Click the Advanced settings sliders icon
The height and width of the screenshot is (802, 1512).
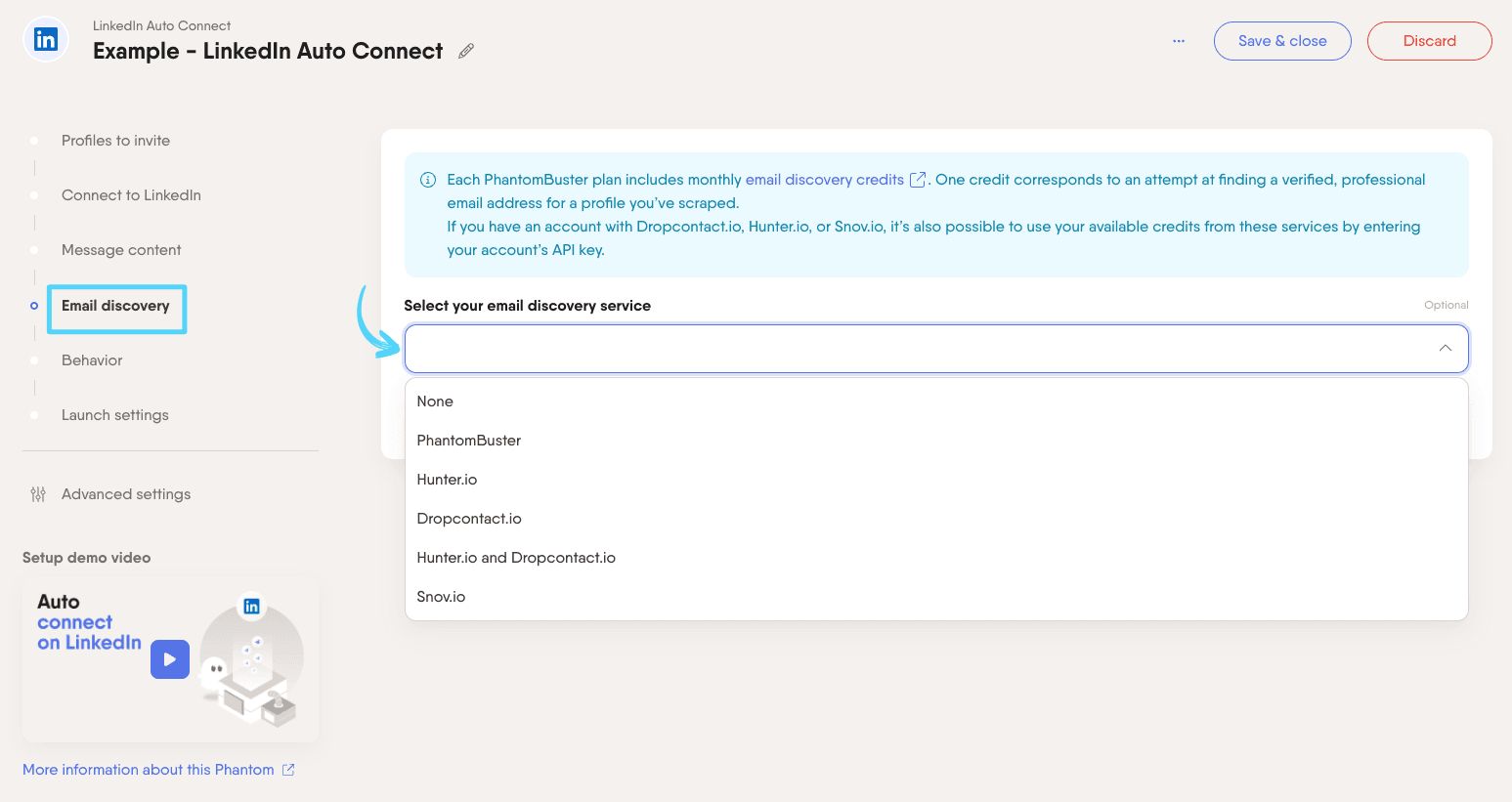point(38,494)
